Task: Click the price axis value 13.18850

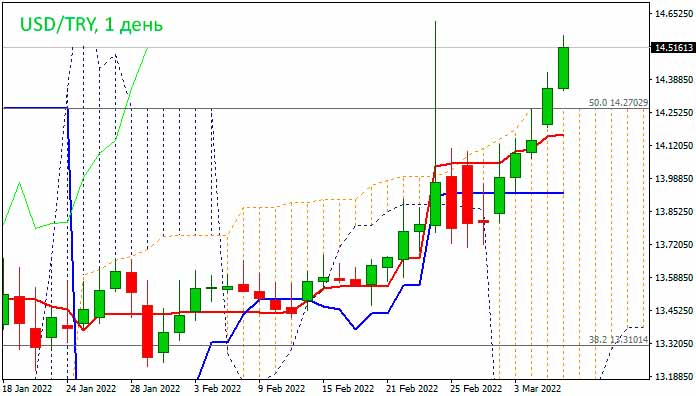Action: [x=674, y=376]
